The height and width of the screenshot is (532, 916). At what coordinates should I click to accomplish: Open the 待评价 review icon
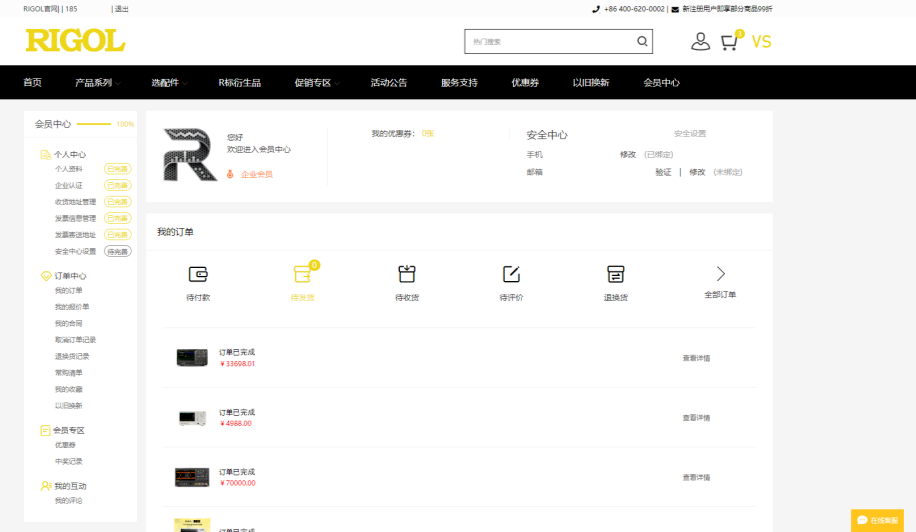point(511,274)
